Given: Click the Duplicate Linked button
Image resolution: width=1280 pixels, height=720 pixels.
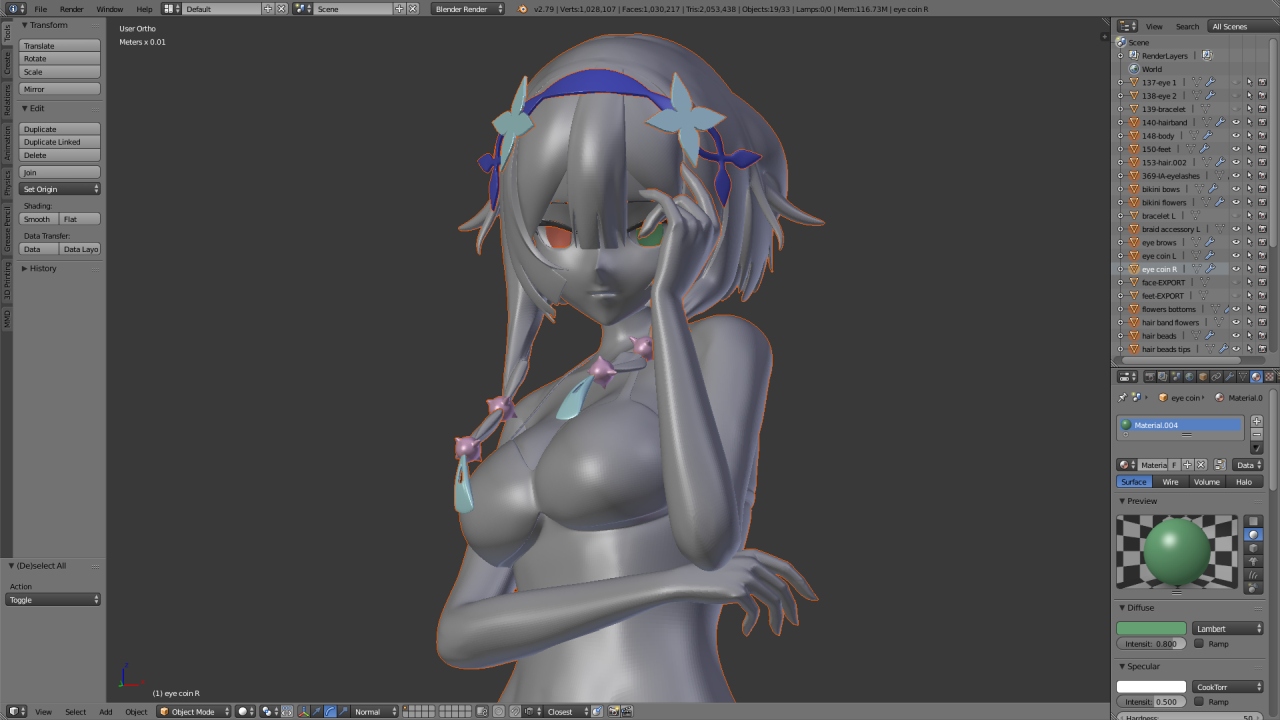Looking at the screenshot, I should [x=60, y=142].
